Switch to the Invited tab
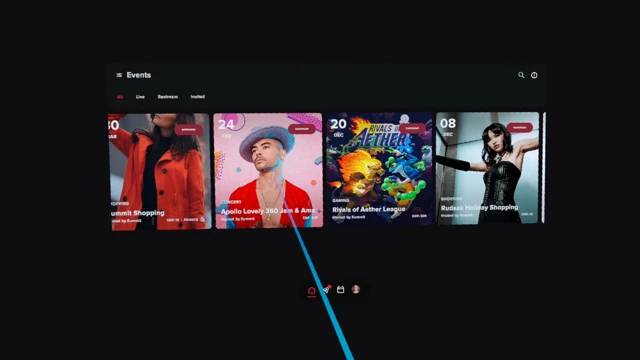The image size is (640, 360). tap(198, 97)
